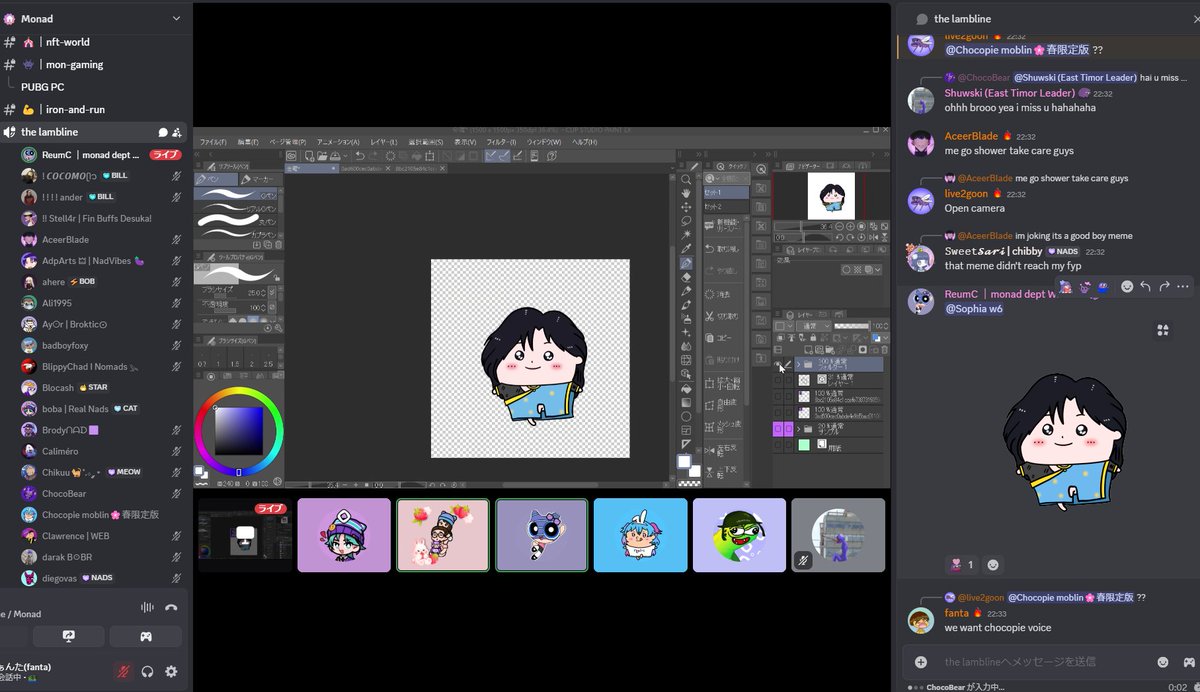Select the active Pen tool in stream
This screenshot has width=1200, height=692.
point(686,263)
